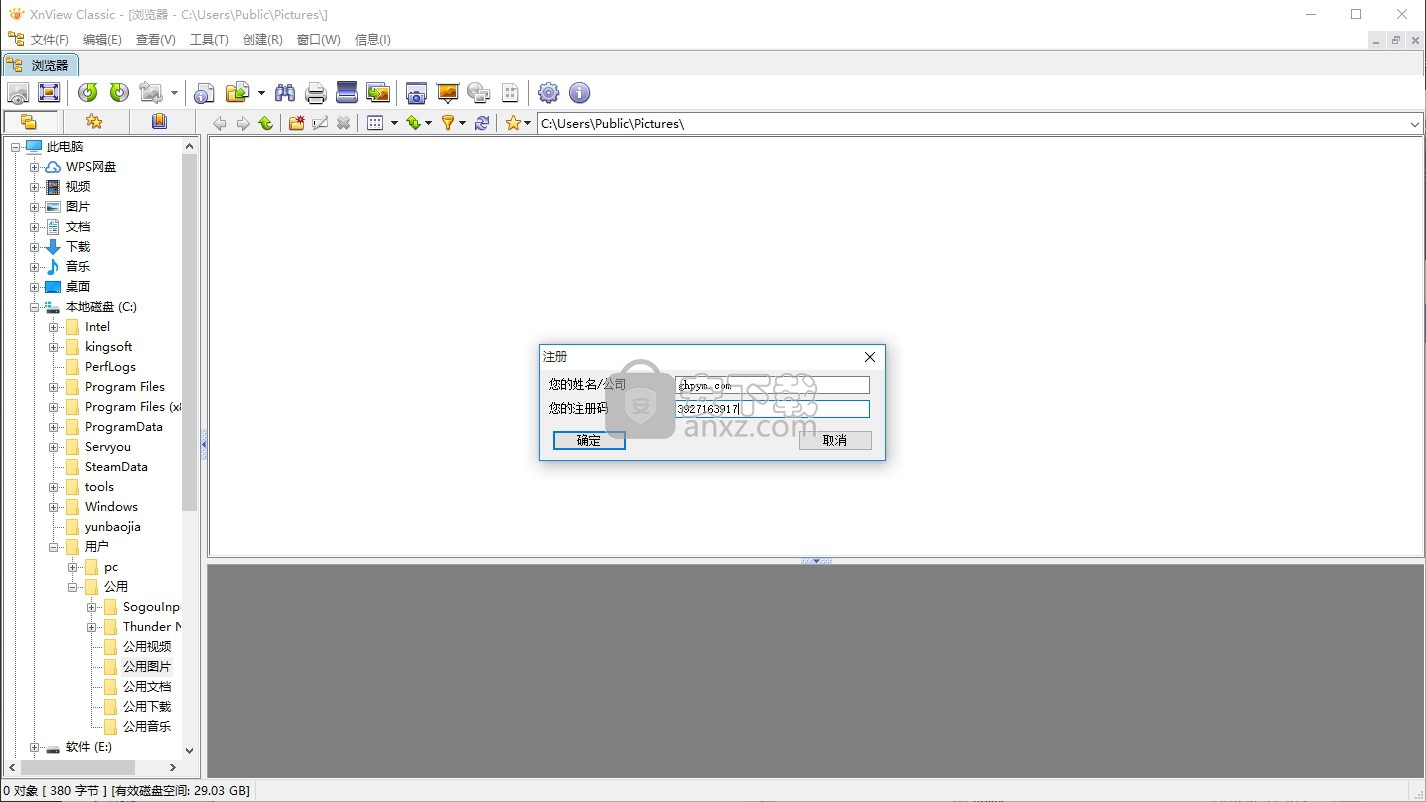The width and height of the screenshot is (1426, 802).
Task: Open the 信息(I) menu
Action: 372,40
